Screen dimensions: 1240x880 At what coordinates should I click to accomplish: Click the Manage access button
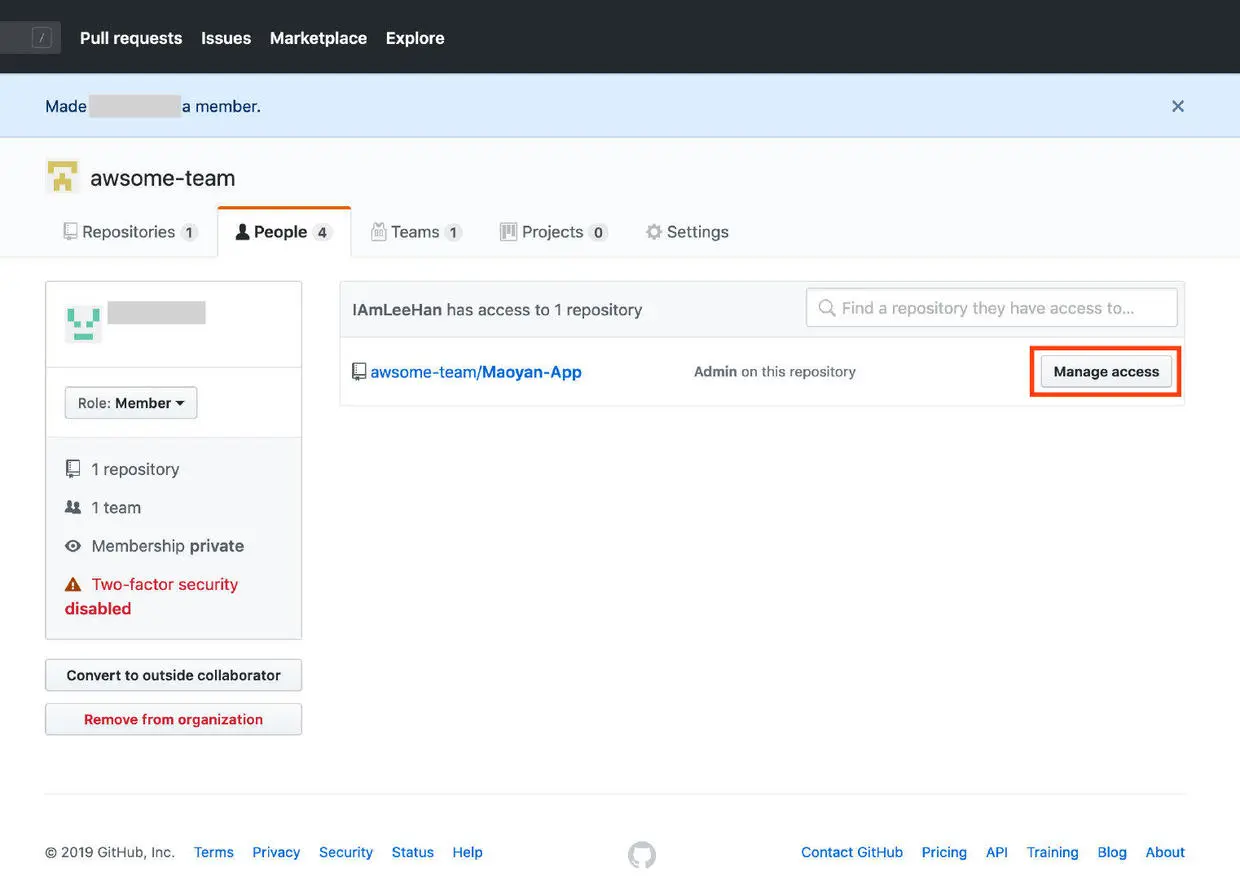click(1106, 371)
